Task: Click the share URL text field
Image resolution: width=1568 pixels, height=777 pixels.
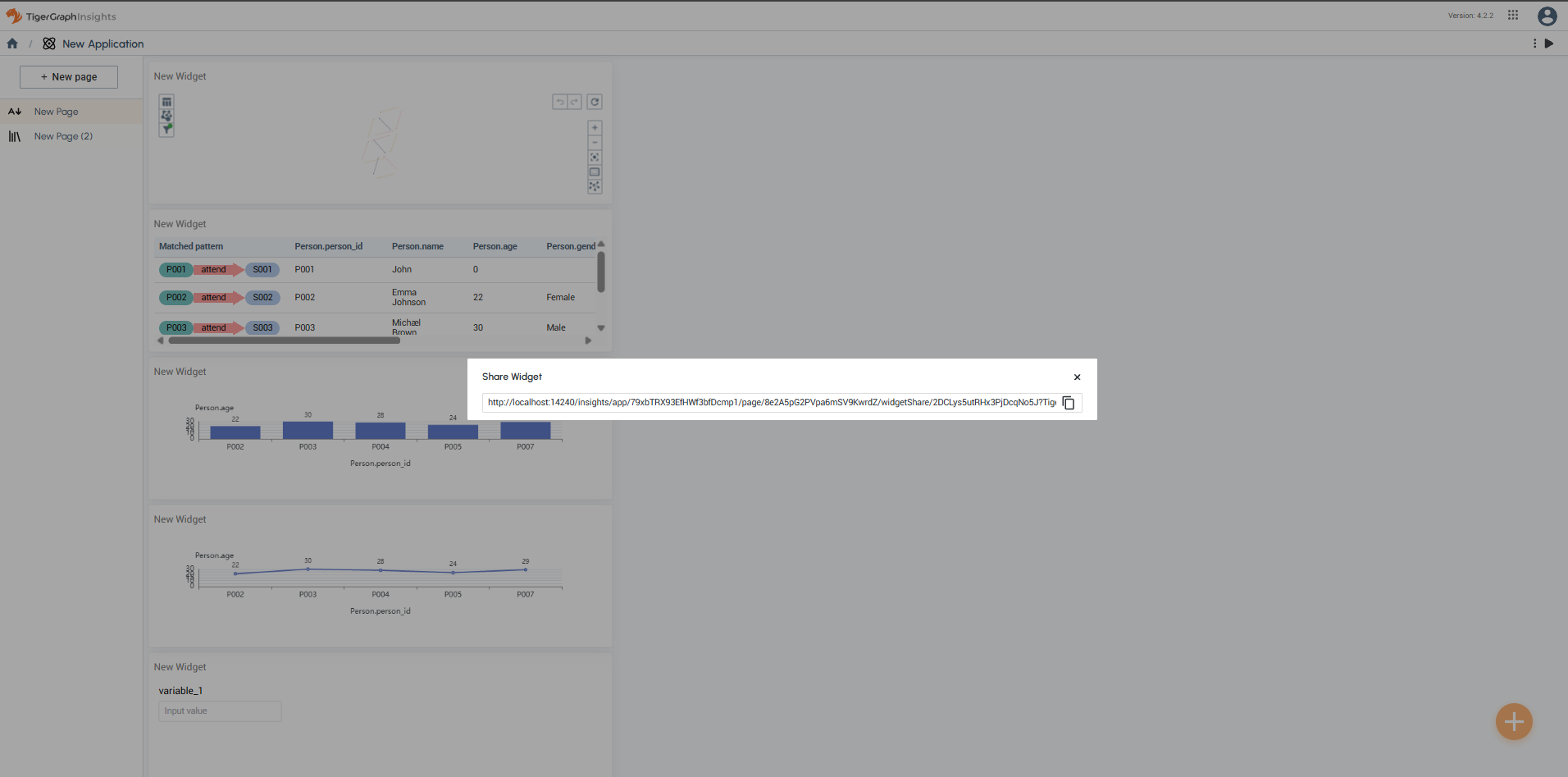Action: (771, 403)
